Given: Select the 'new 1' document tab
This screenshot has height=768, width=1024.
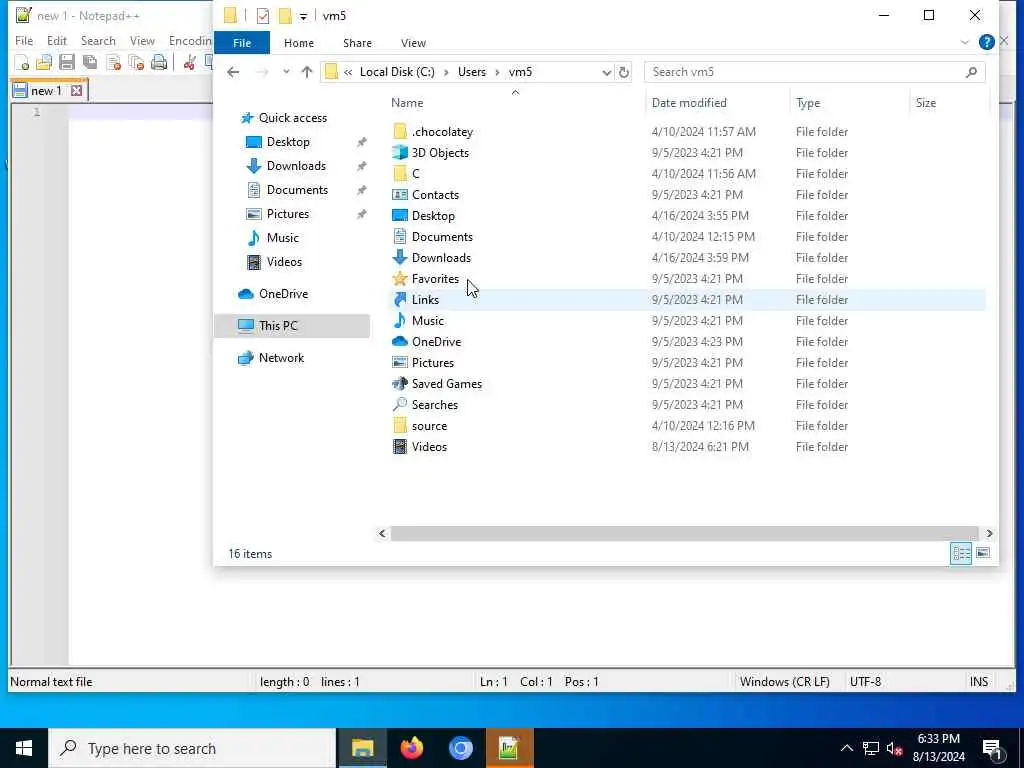Looking at the screenshot, I should [x=49, y=91].
